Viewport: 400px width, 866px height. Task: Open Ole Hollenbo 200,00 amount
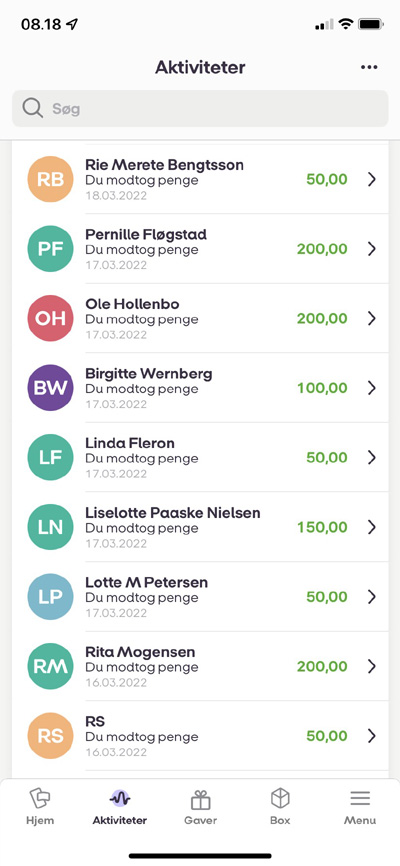pyautogui.click(x=322, y=318)
